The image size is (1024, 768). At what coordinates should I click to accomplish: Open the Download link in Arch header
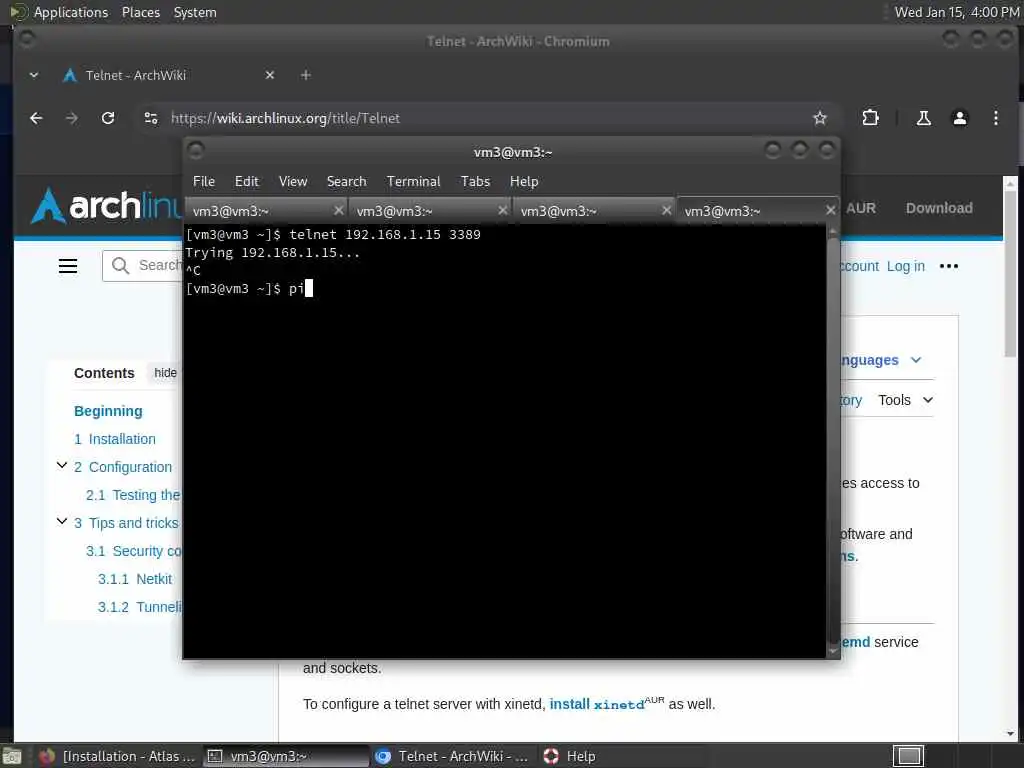(939, 208)
